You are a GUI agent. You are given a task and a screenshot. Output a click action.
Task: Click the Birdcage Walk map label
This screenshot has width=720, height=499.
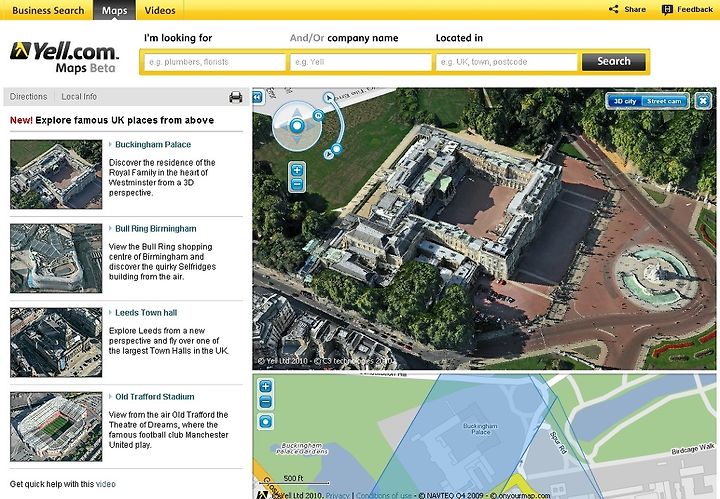pyautogui.click(x=693, y=448)
